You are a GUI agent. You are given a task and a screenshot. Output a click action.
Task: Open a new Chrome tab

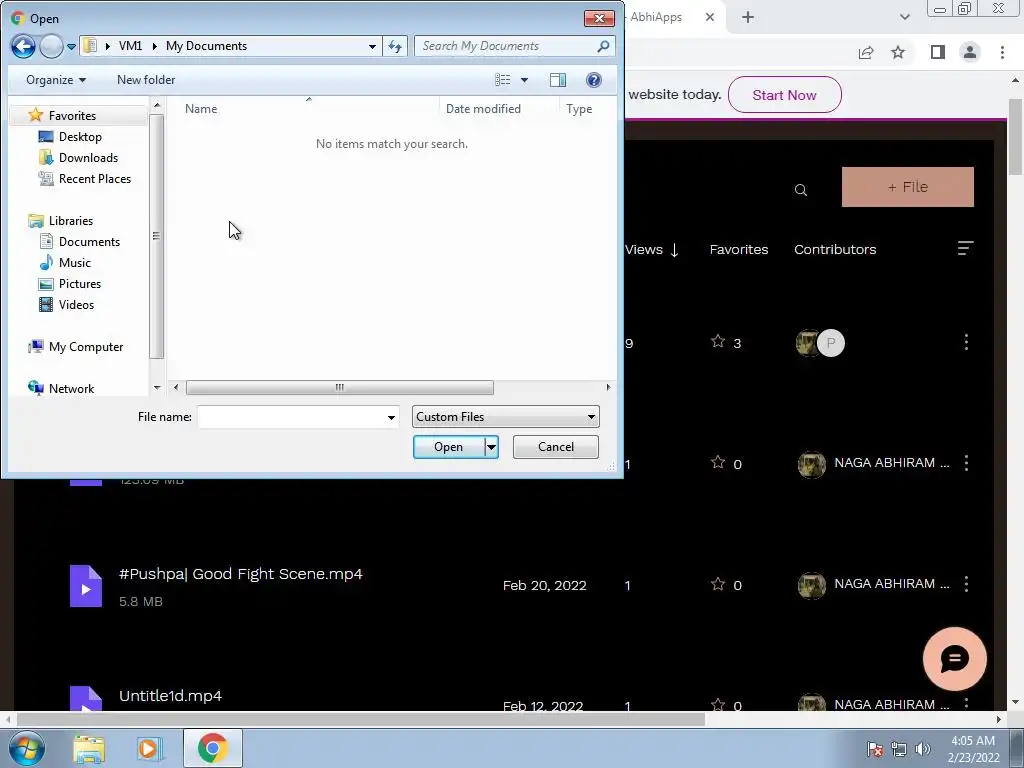tap(748, 18)
